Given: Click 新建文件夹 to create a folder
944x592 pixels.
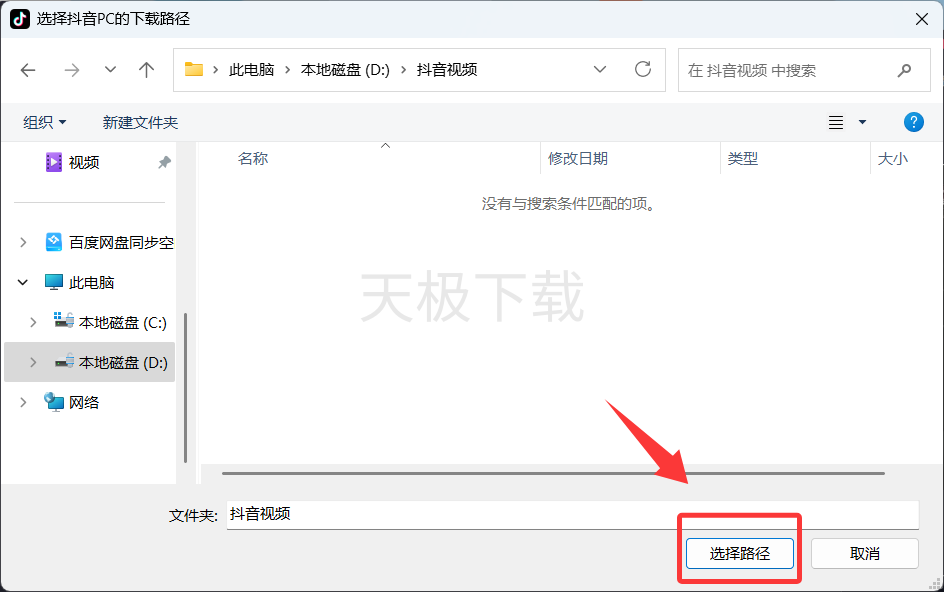Looking at the screenshot, I should [x=140, y=122].
